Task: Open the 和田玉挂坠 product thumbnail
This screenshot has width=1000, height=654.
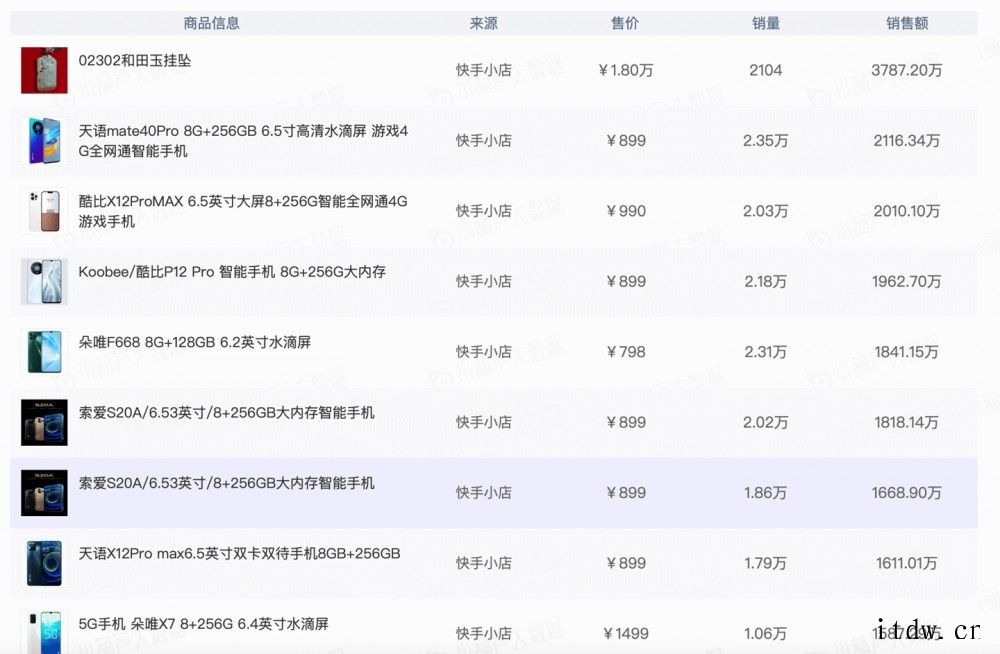Action: tap(44, 70)
